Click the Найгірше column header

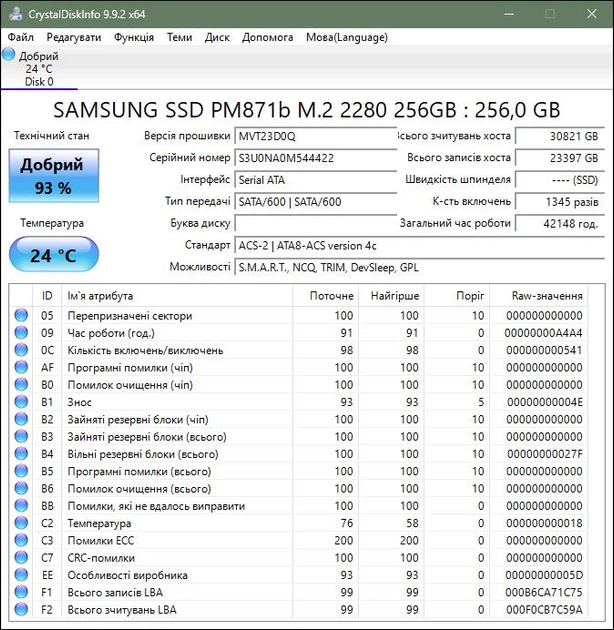[391, 296]
